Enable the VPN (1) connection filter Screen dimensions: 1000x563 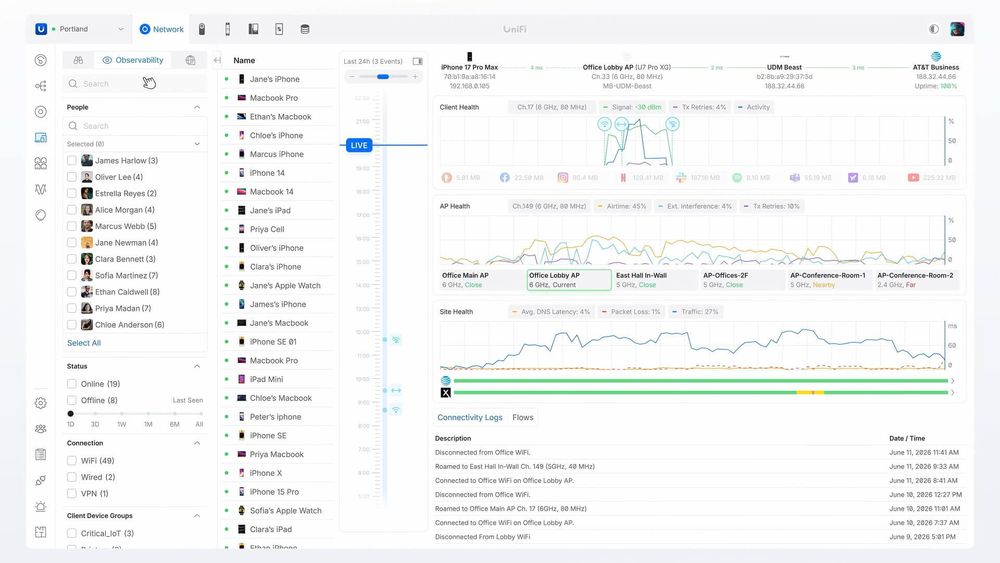(71, 494)
